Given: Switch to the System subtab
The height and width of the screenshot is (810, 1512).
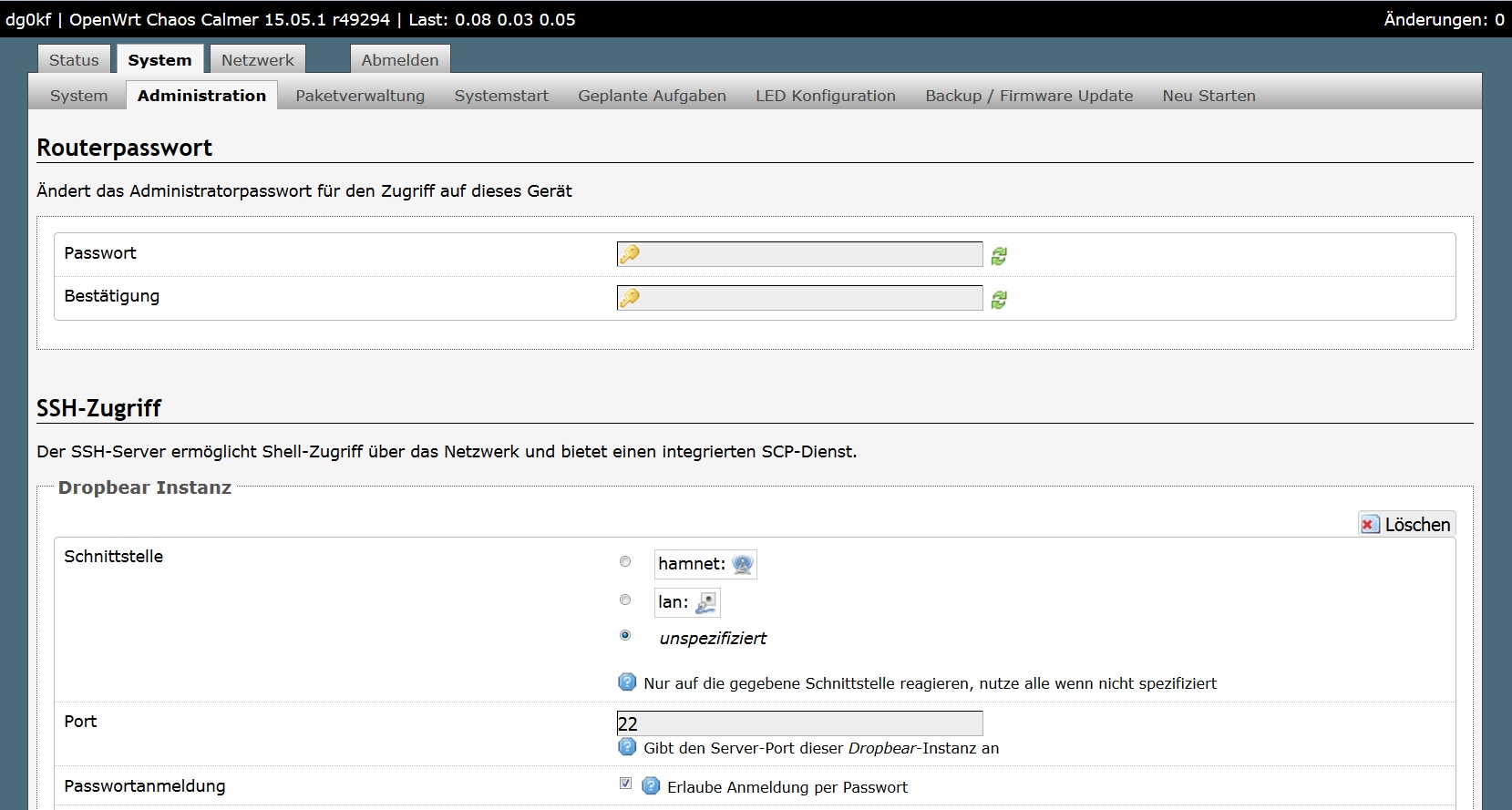Looking at the screenshot, I should tap(78, 96).
